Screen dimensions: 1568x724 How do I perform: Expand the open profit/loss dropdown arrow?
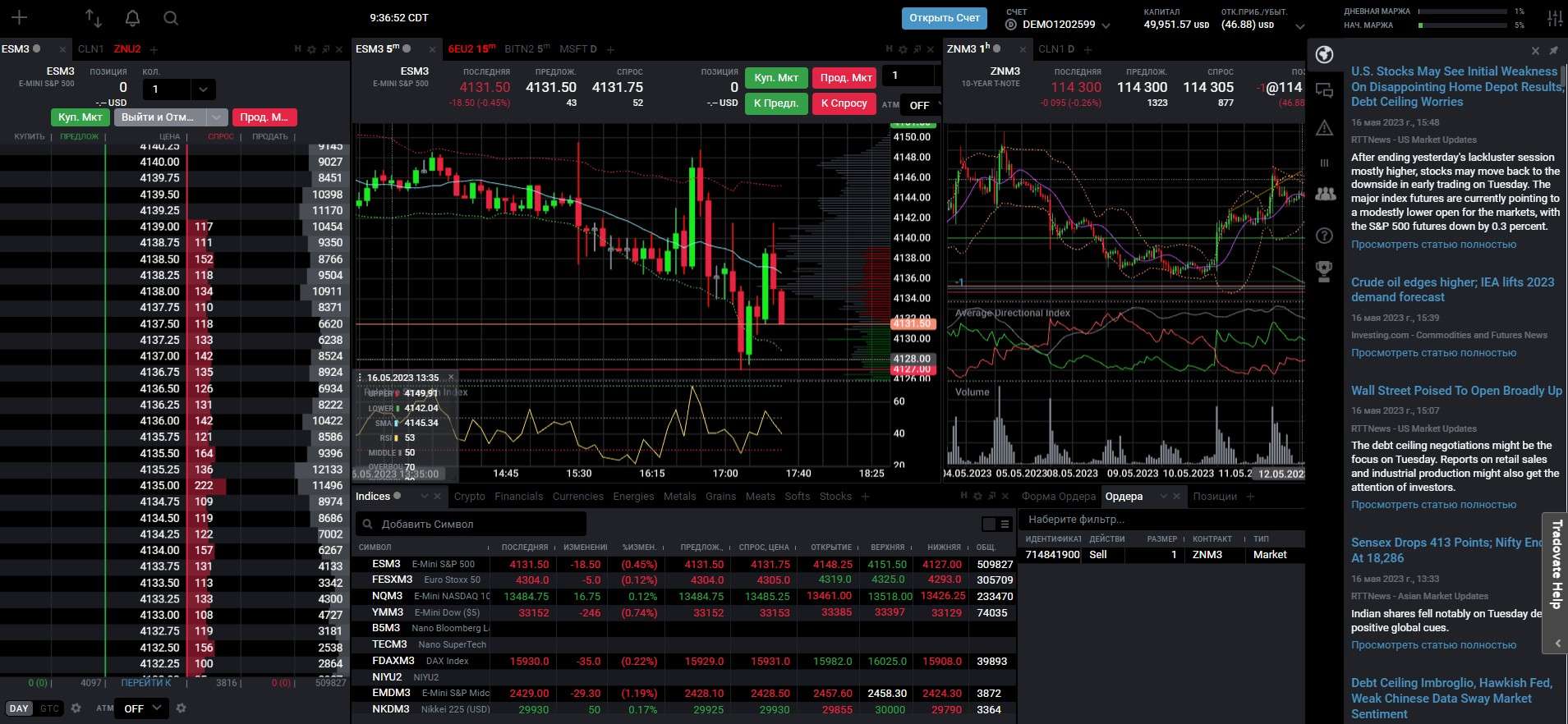coord(1299,26)
